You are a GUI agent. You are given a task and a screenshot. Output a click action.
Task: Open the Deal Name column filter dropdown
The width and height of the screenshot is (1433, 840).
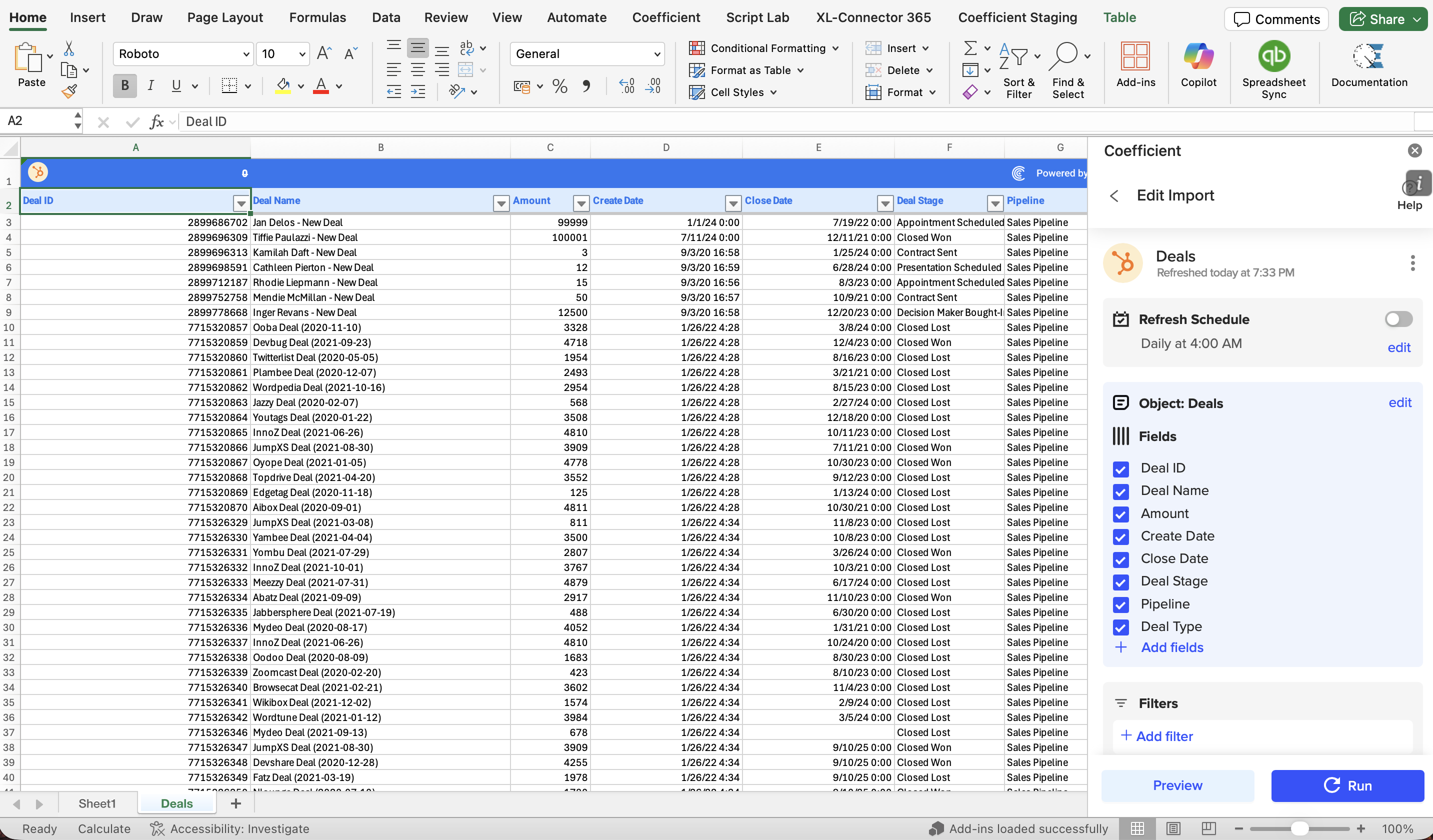(x=500, y=203)
